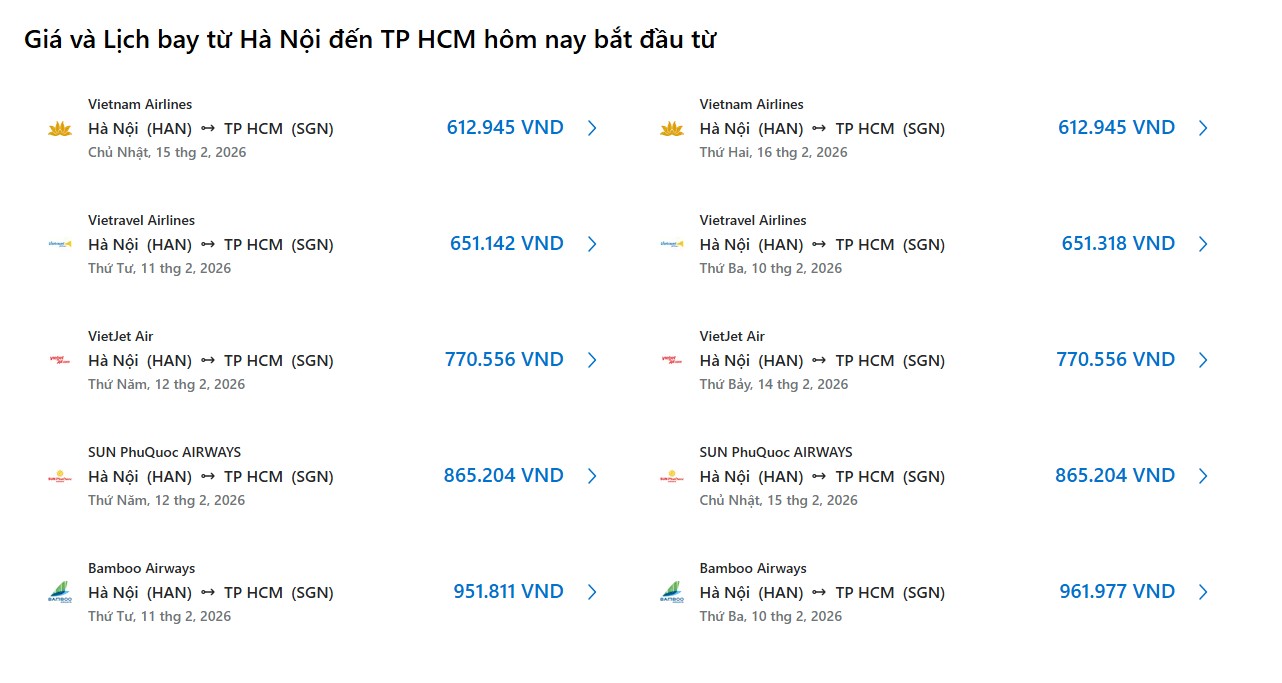Open chevron beside Thứ Bảy VietJet fare
Viewport: 1282px width, 683px height.
pos(1203,360)
